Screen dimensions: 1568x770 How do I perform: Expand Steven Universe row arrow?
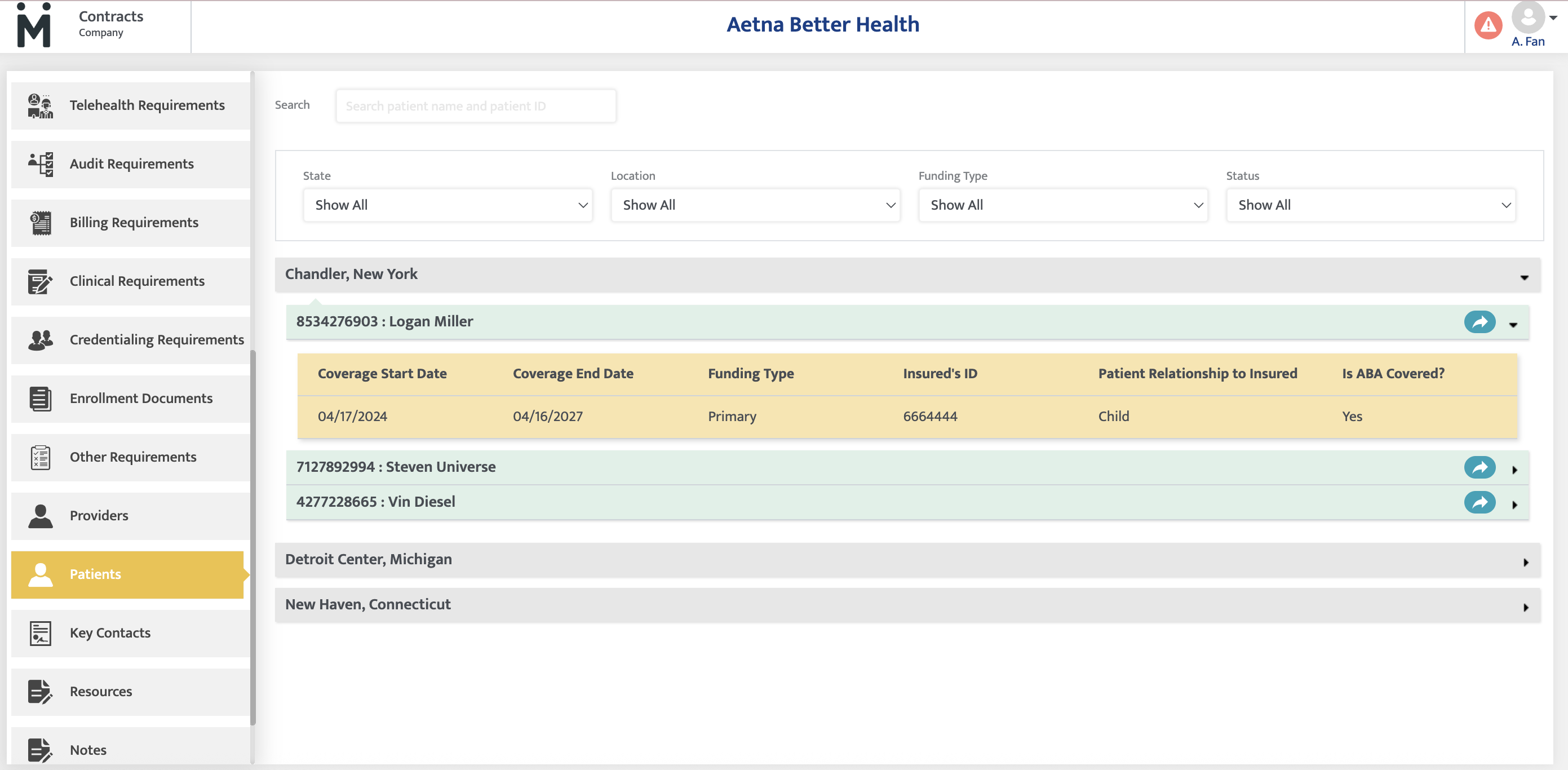tap(1514, 470)
